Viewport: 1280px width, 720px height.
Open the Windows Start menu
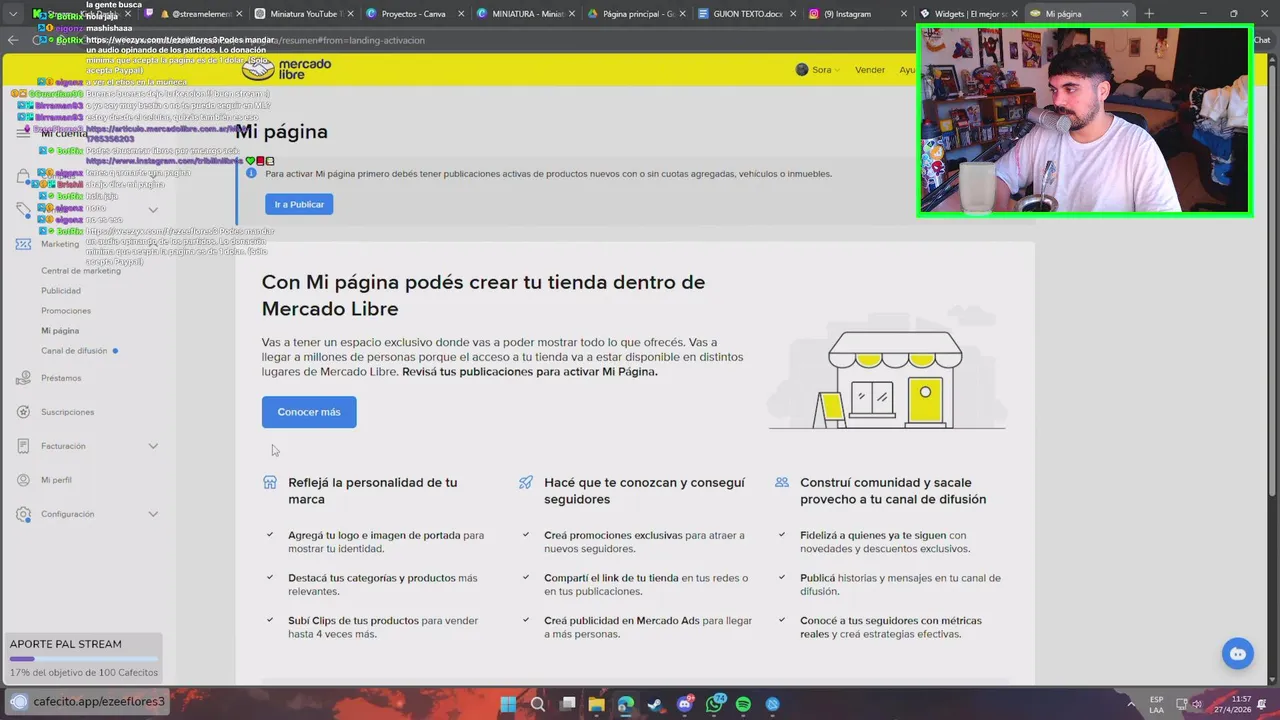coord(508,704)
